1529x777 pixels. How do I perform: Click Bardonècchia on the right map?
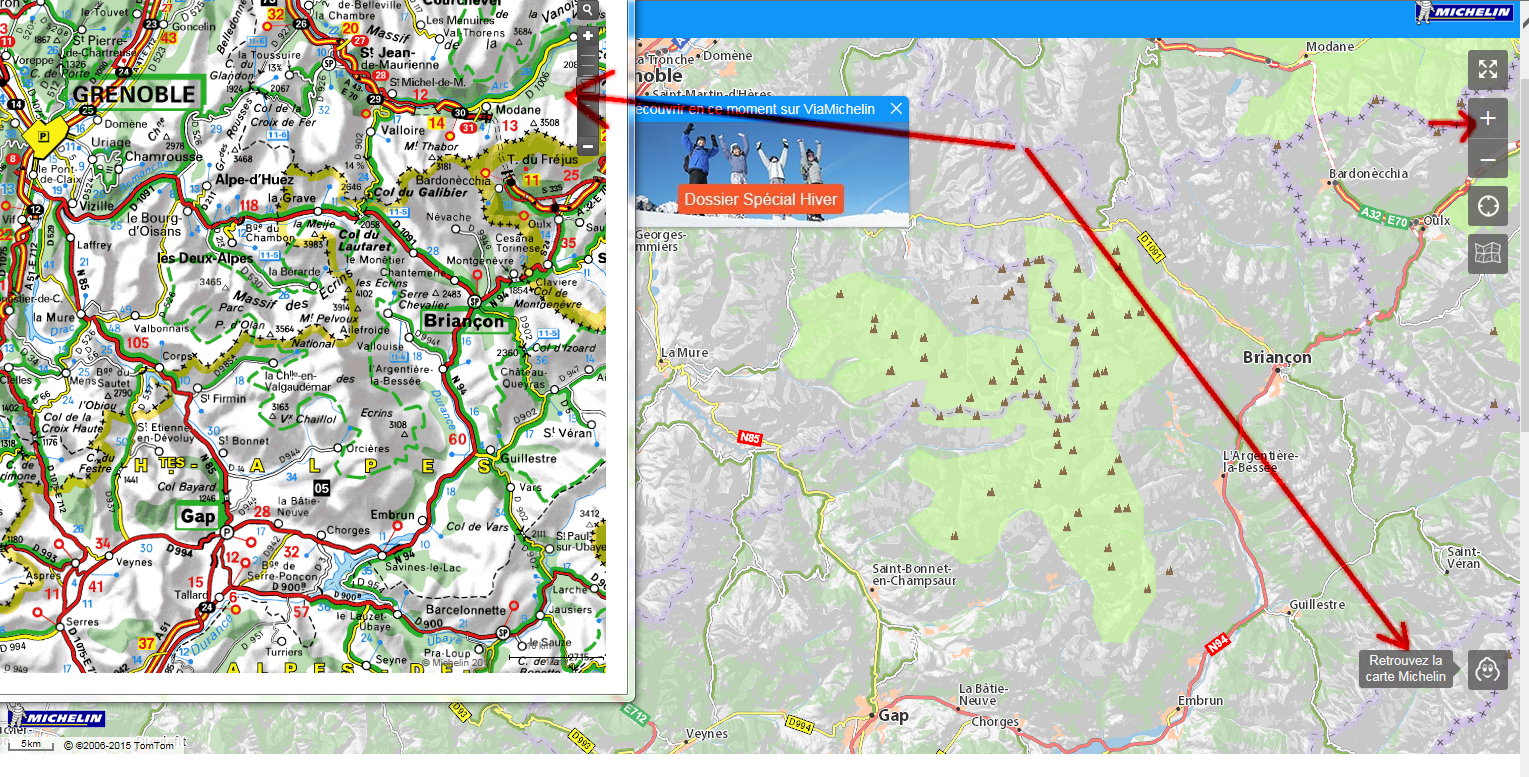[x=1368, y=174]
